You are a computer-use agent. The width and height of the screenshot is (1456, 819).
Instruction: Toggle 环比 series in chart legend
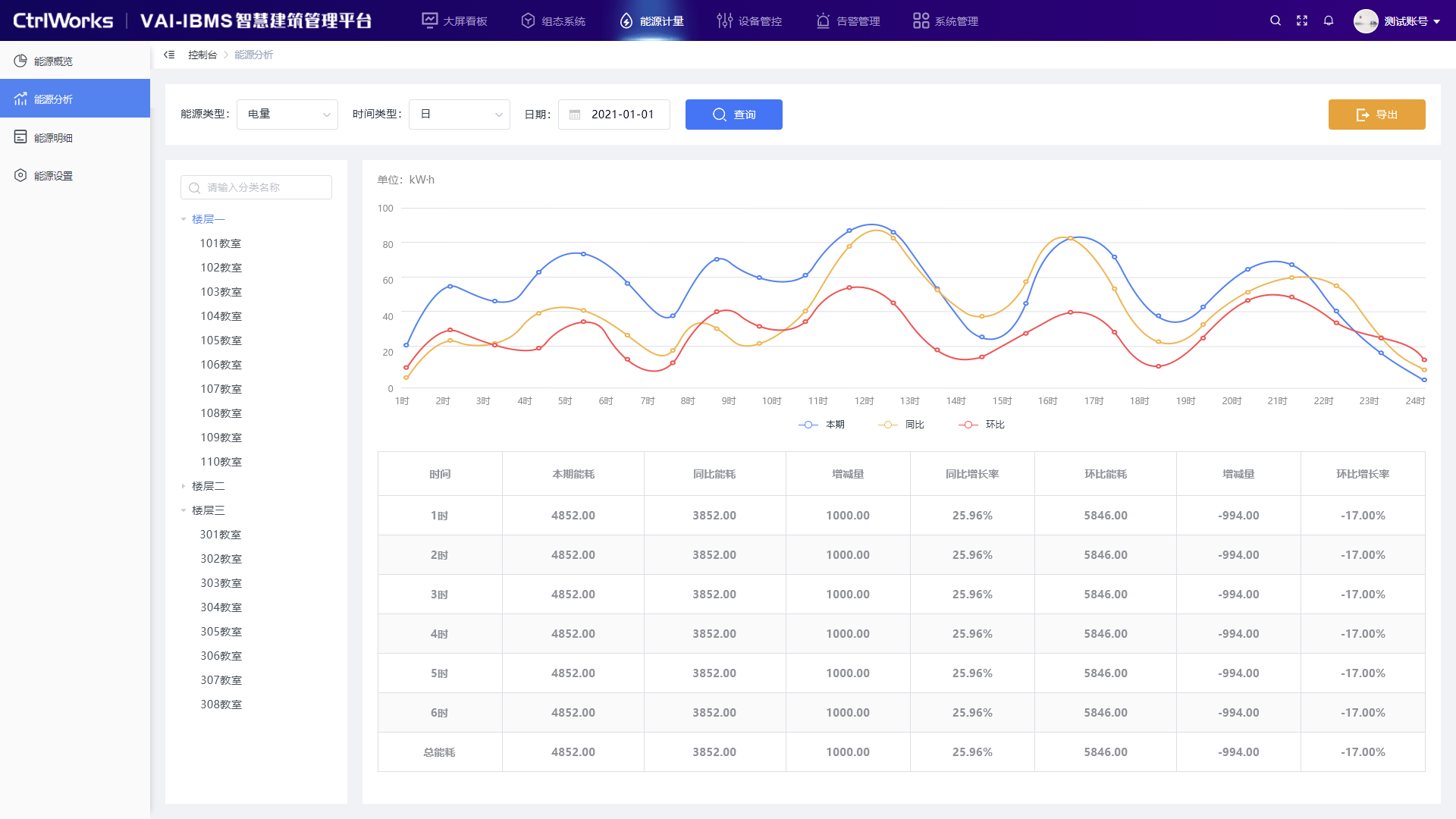pos(982,425)
